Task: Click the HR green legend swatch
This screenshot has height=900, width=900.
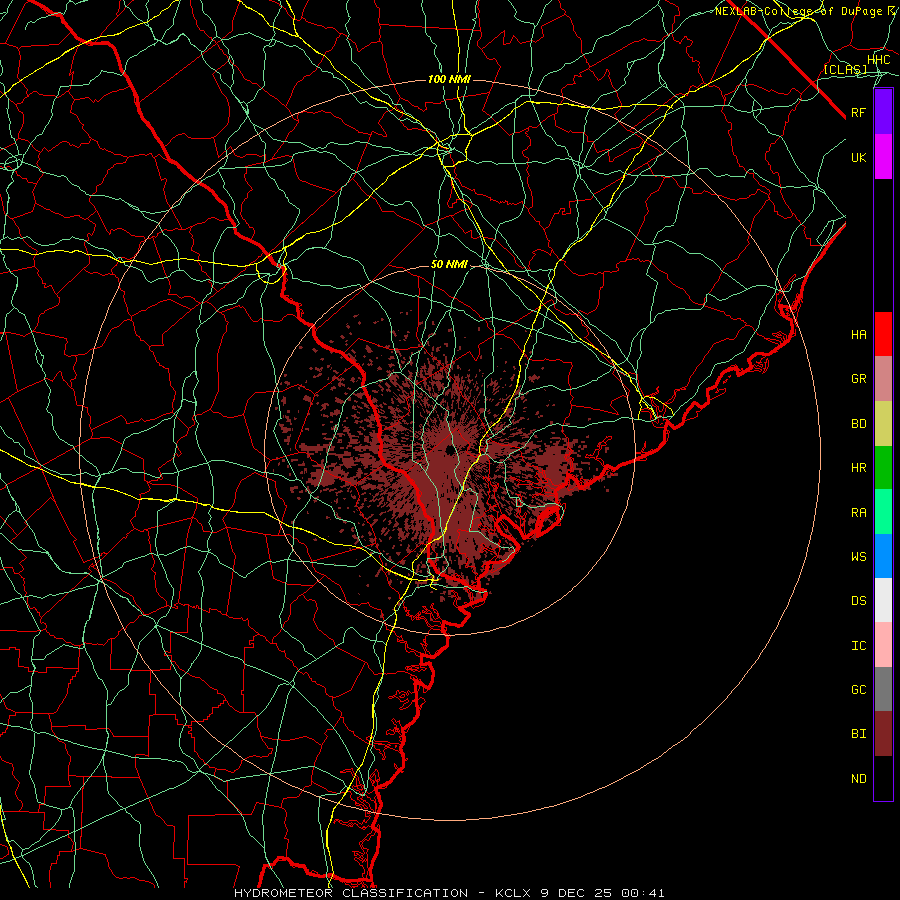Action: [883, 467]
